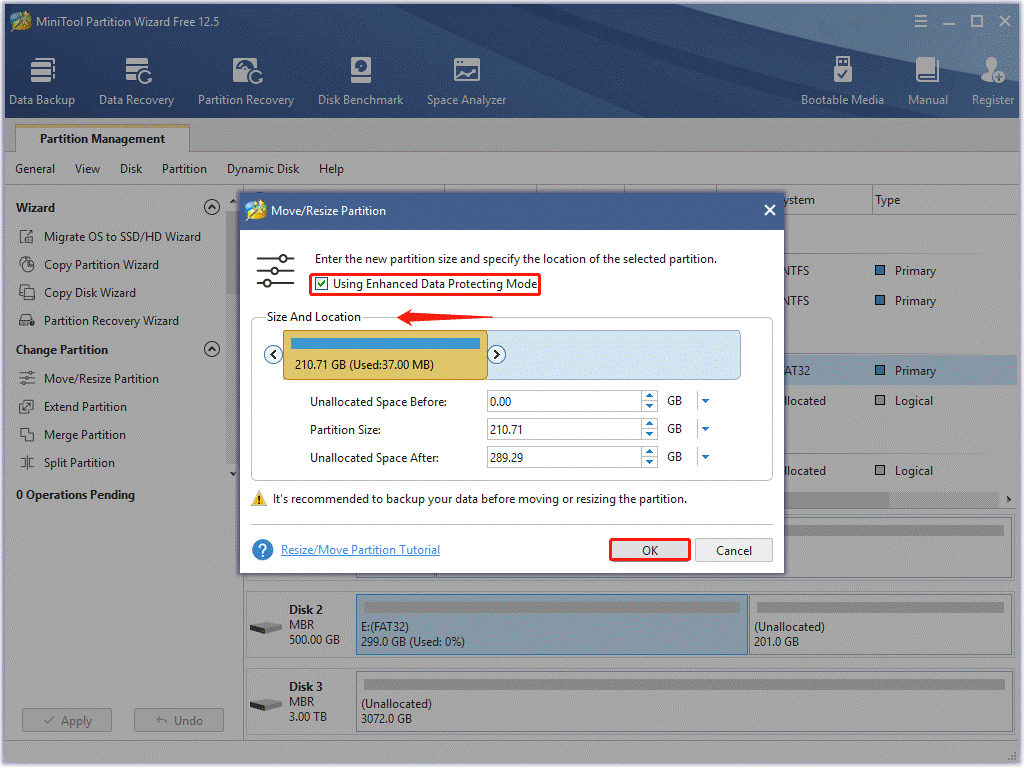Click the 0 Operations Pending label

point(76,496)
